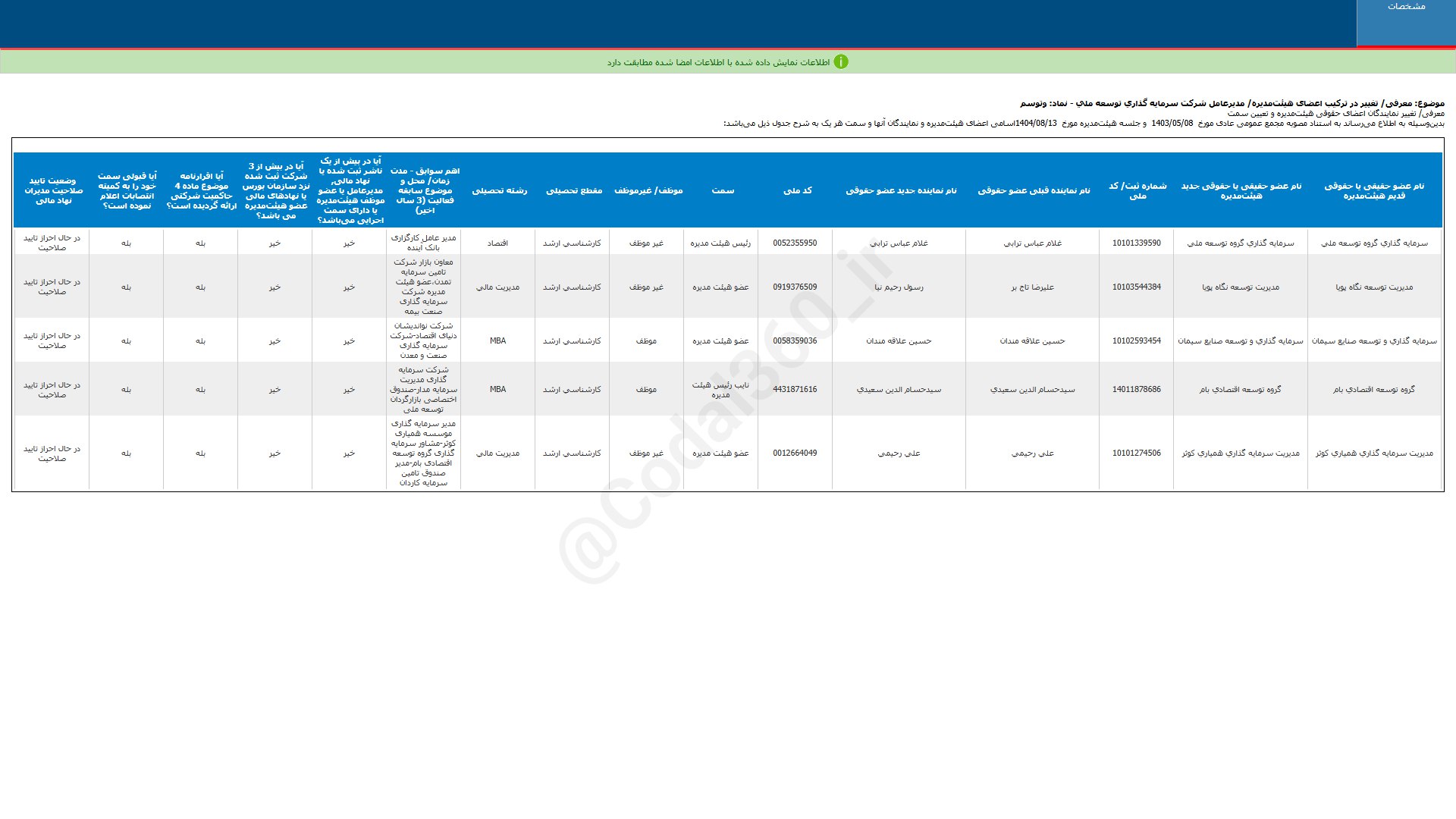
Task: Select the سمت column header
Action: pos(722,190)
